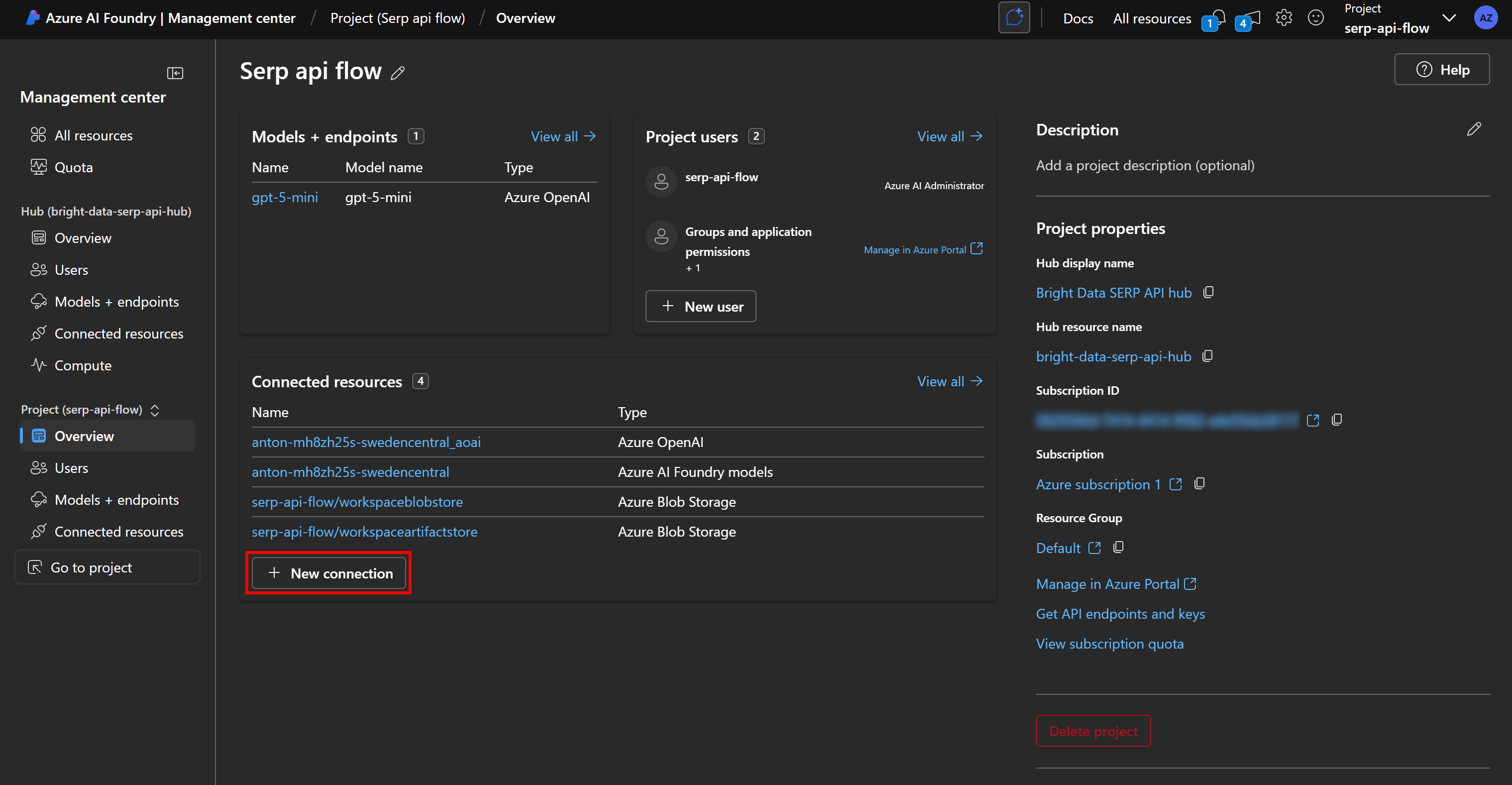
Task: Open Quota in the sidebar
Action: (x=73, y=167)
